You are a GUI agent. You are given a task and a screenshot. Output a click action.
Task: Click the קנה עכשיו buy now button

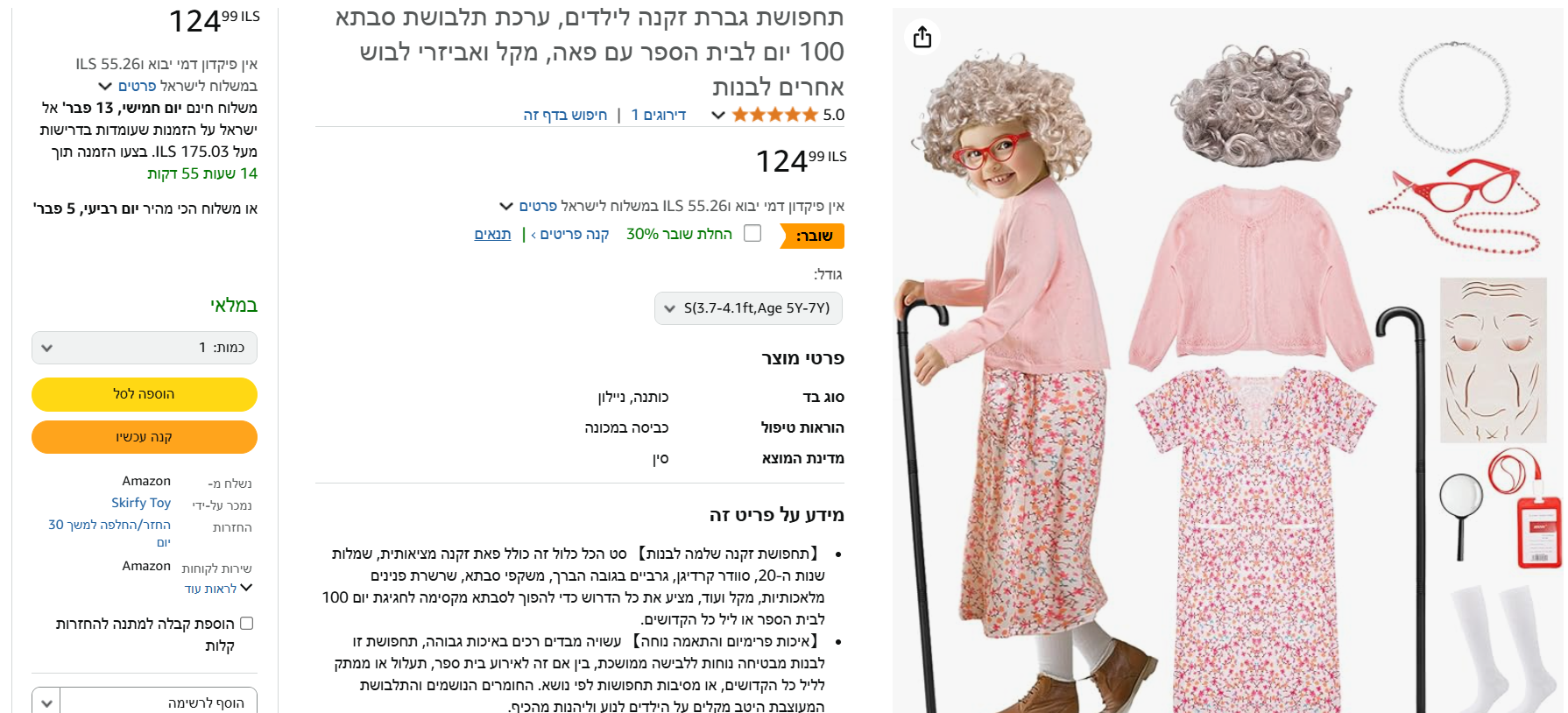point(145,437)
